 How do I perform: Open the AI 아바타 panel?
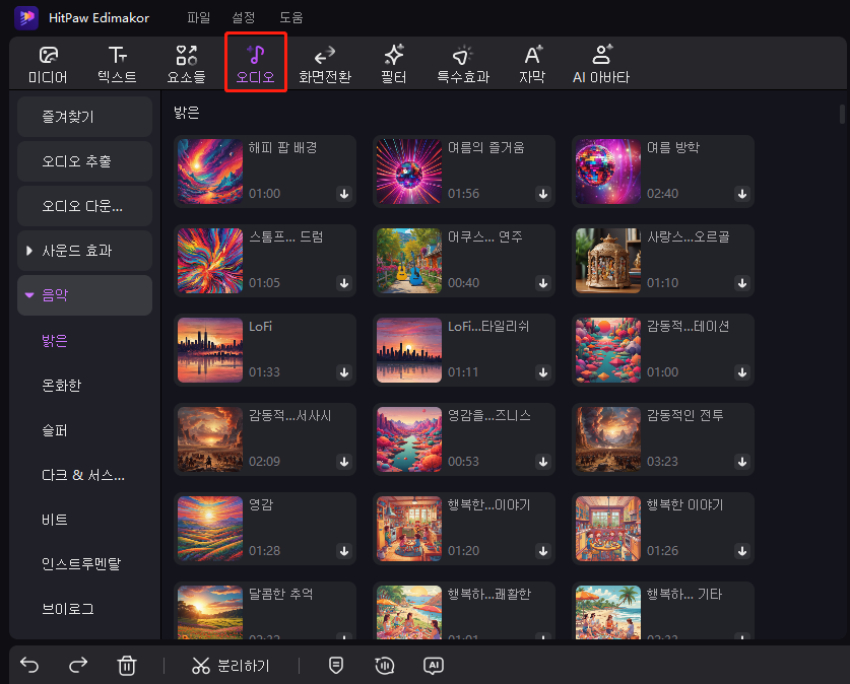(x=600, y=64)
